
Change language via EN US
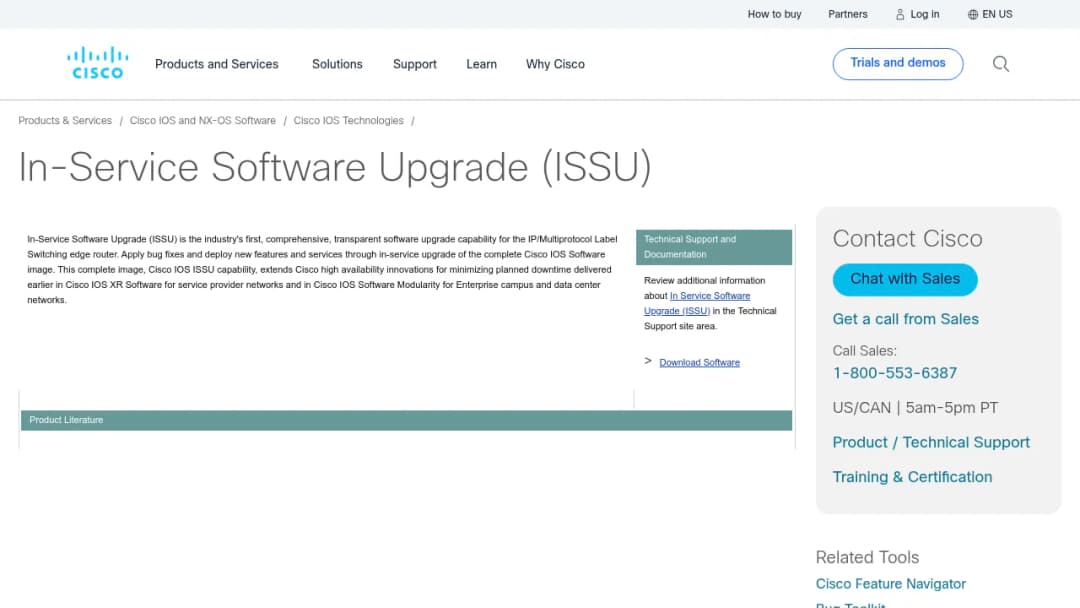(997, 14)
